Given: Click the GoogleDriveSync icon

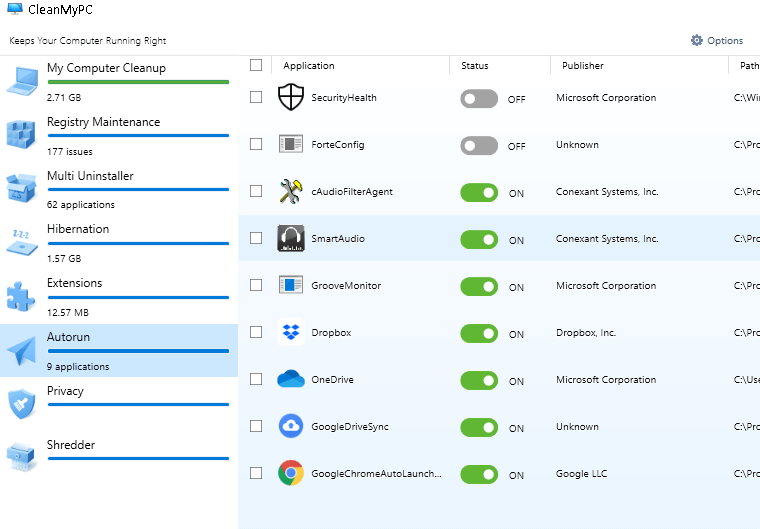Looking at the screenshot, I should click(291, 426).
